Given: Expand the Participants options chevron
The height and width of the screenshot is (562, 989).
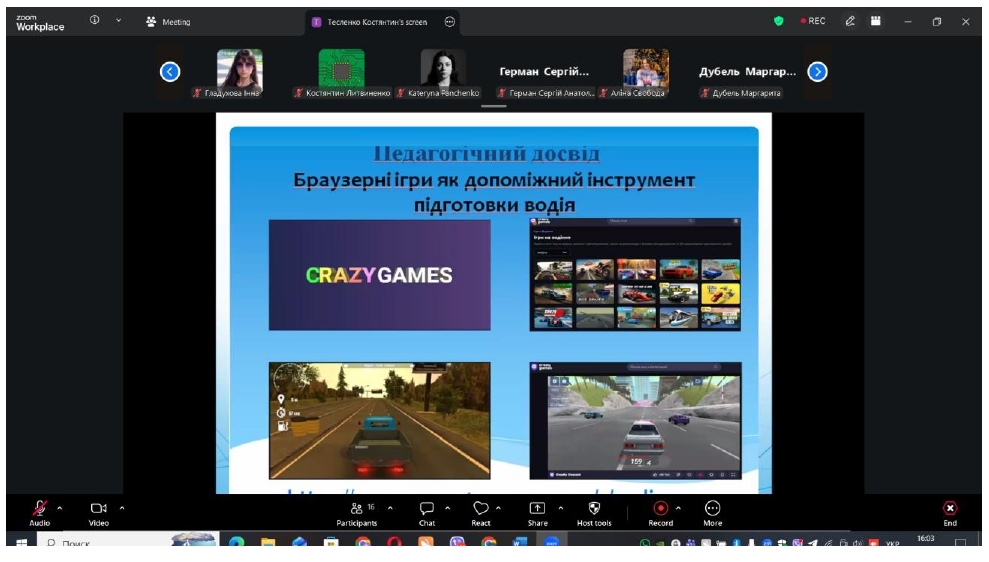Looking at the screenshot, I should tap(390, 508).
